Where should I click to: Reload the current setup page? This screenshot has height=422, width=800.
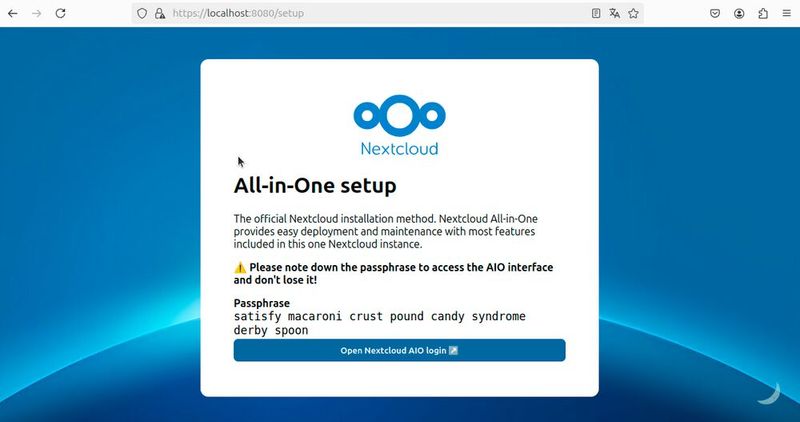click(60, 13)
